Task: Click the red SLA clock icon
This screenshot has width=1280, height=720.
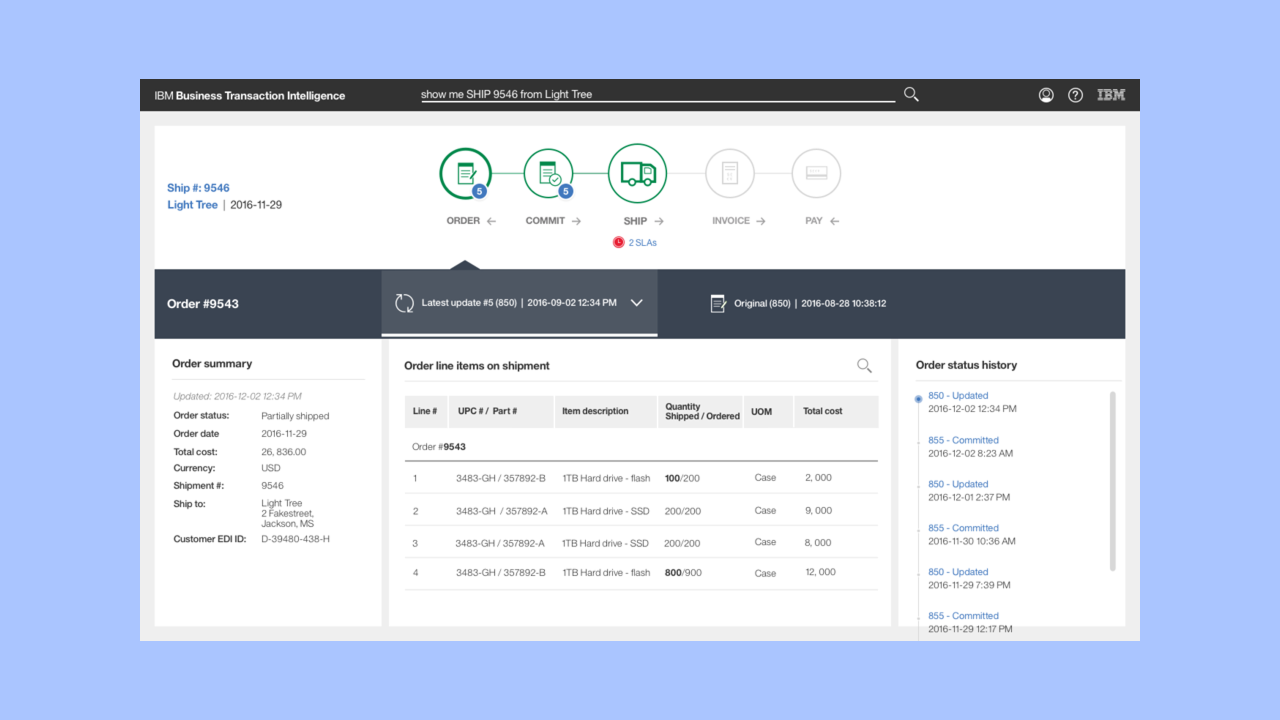Action: 619,242
